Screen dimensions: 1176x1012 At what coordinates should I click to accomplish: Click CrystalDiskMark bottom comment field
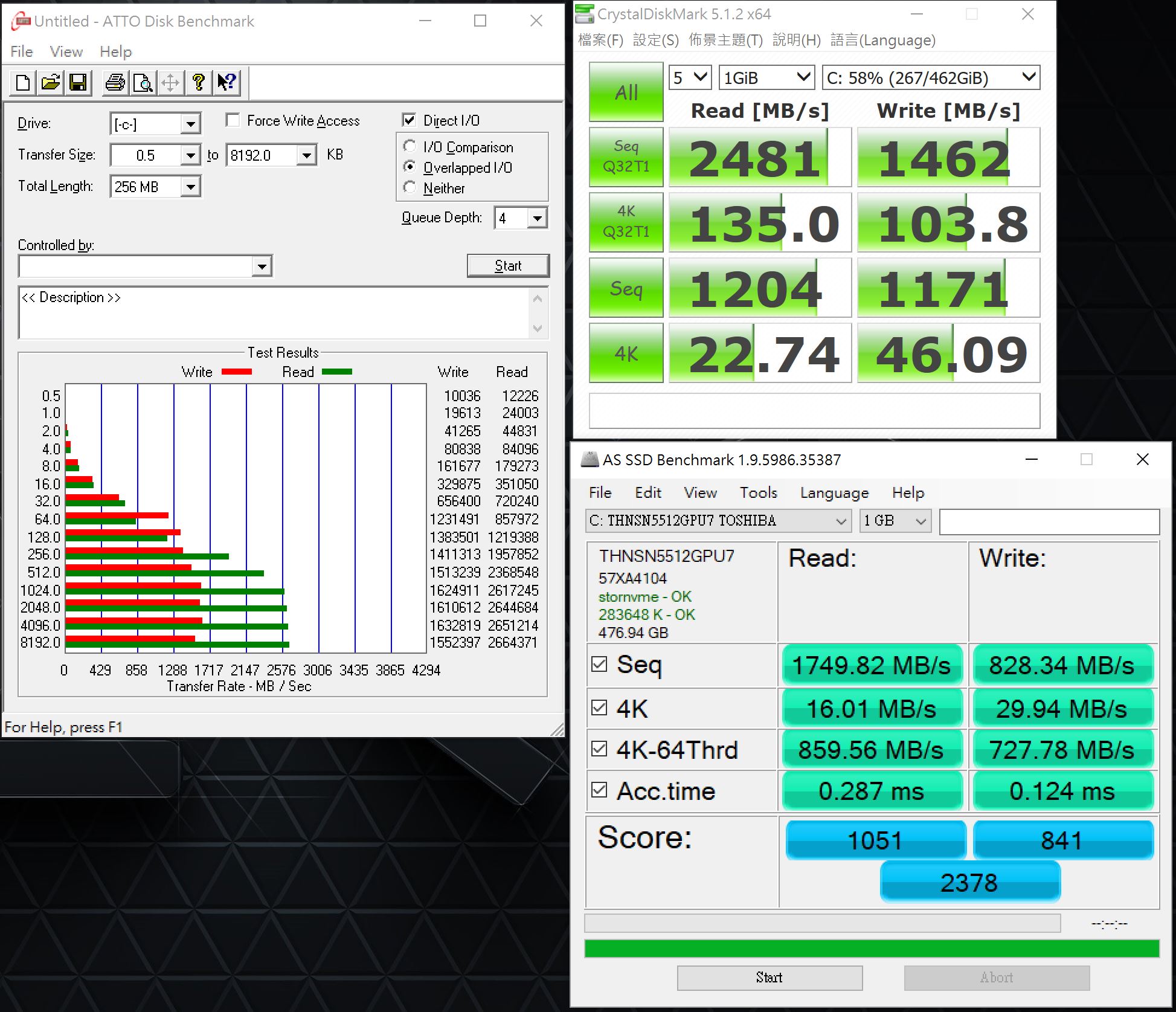click(814, 411)
